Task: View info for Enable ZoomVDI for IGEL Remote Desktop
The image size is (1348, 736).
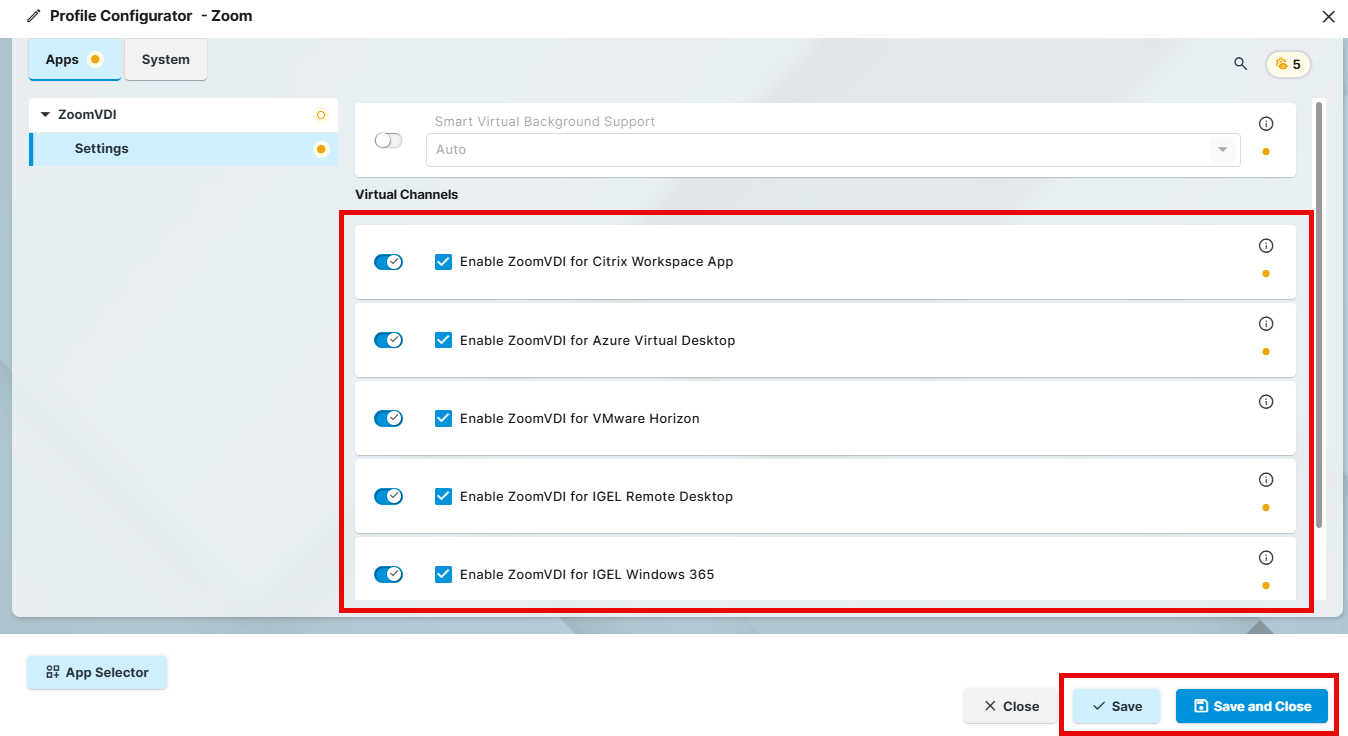Action: (1266, 479)
